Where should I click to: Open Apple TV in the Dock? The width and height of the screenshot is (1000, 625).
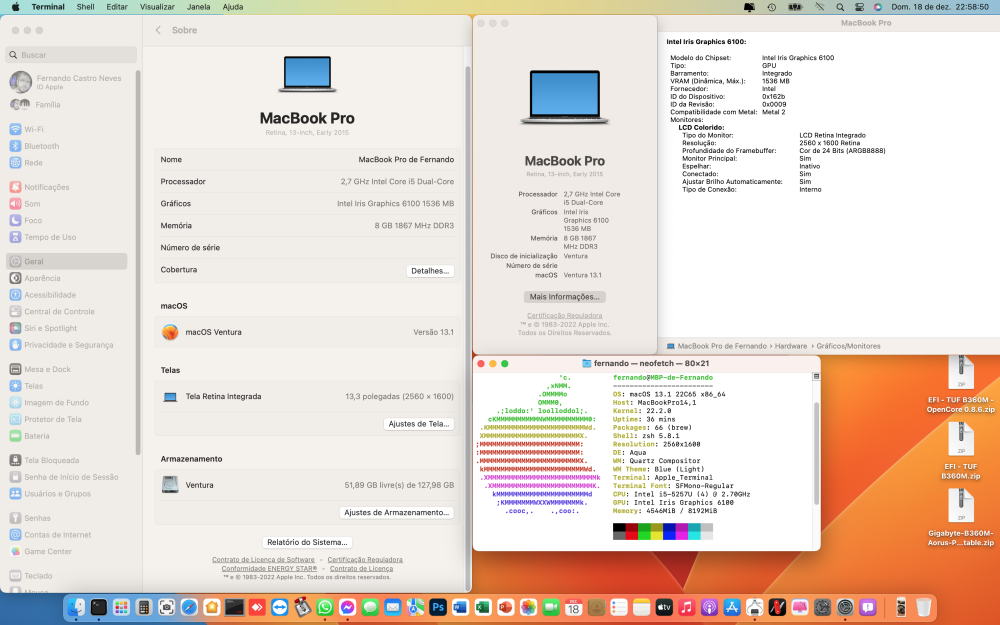click(664, 607)
